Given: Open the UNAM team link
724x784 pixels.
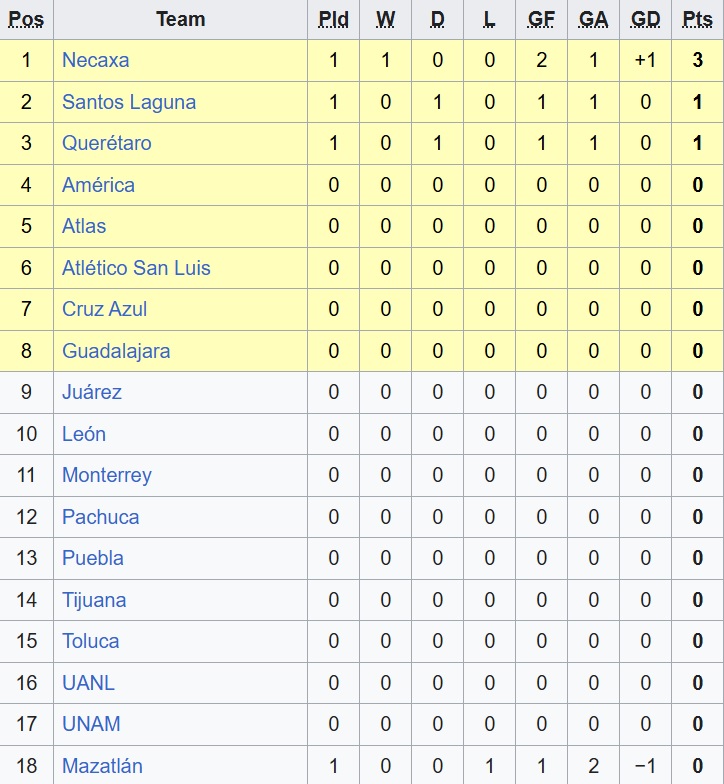Looking at the screenshot, I should point(91,724).
